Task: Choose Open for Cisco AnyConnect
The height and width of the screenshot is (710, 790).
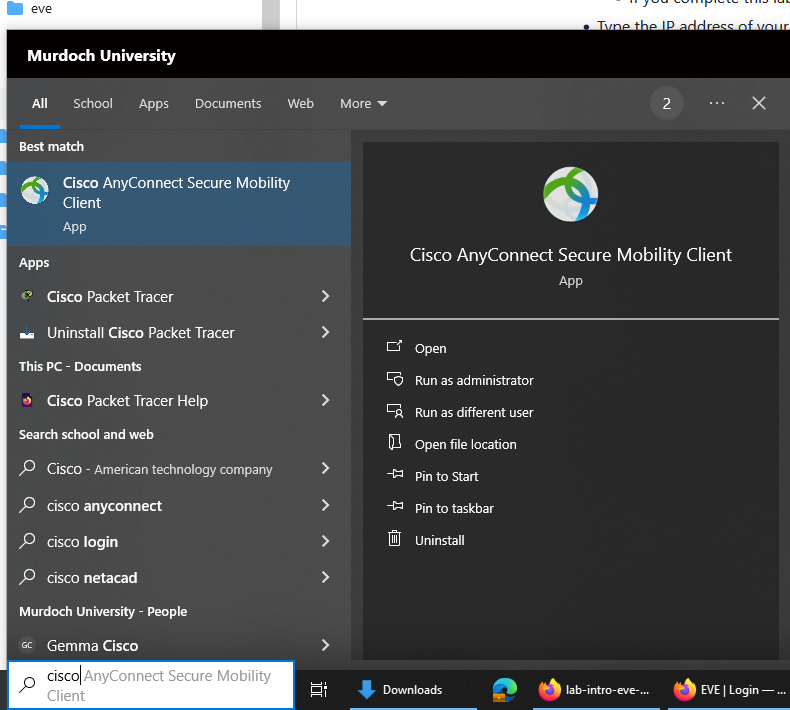Action: (x=430, y=348)
